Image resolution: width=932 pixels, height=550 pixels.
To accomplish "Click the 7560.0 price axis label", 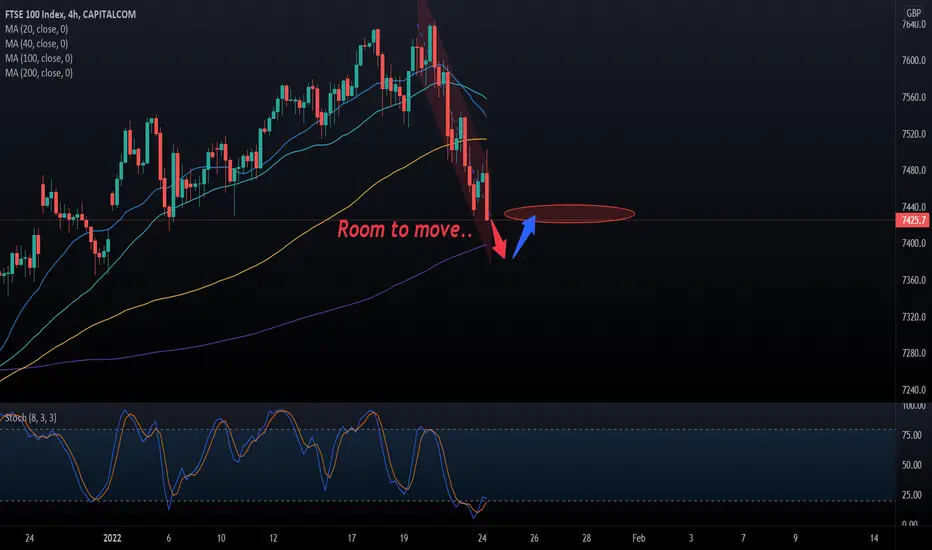I will (914, 98).
